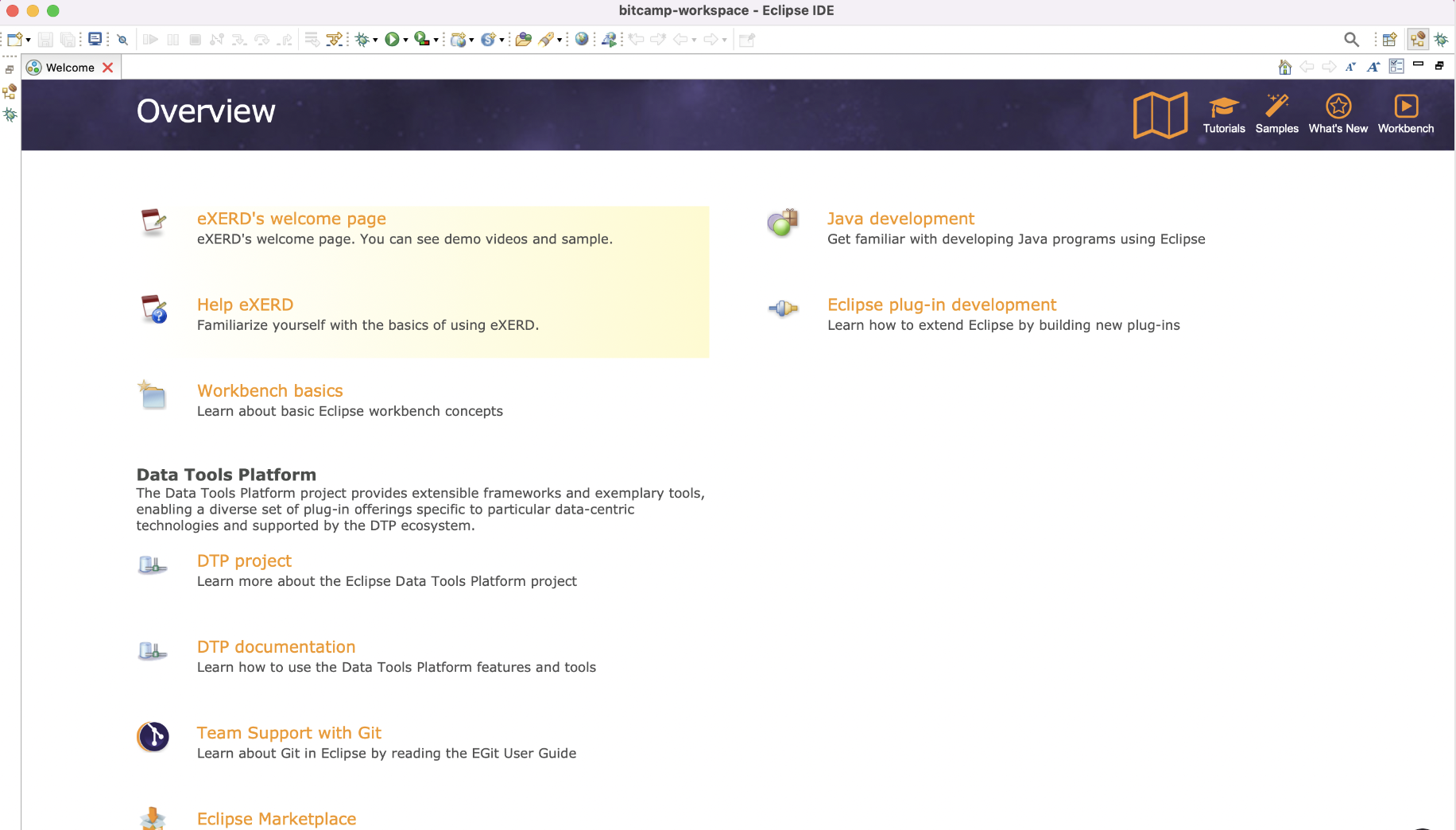Viewport: 1456px width, 830px height.
Task: Click the Coverage launch toolbar icon
Action: click(422, 39)
